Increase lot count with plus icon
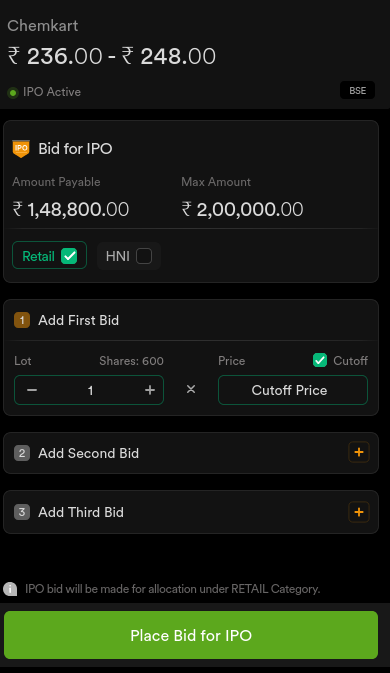 click(150, 390)
